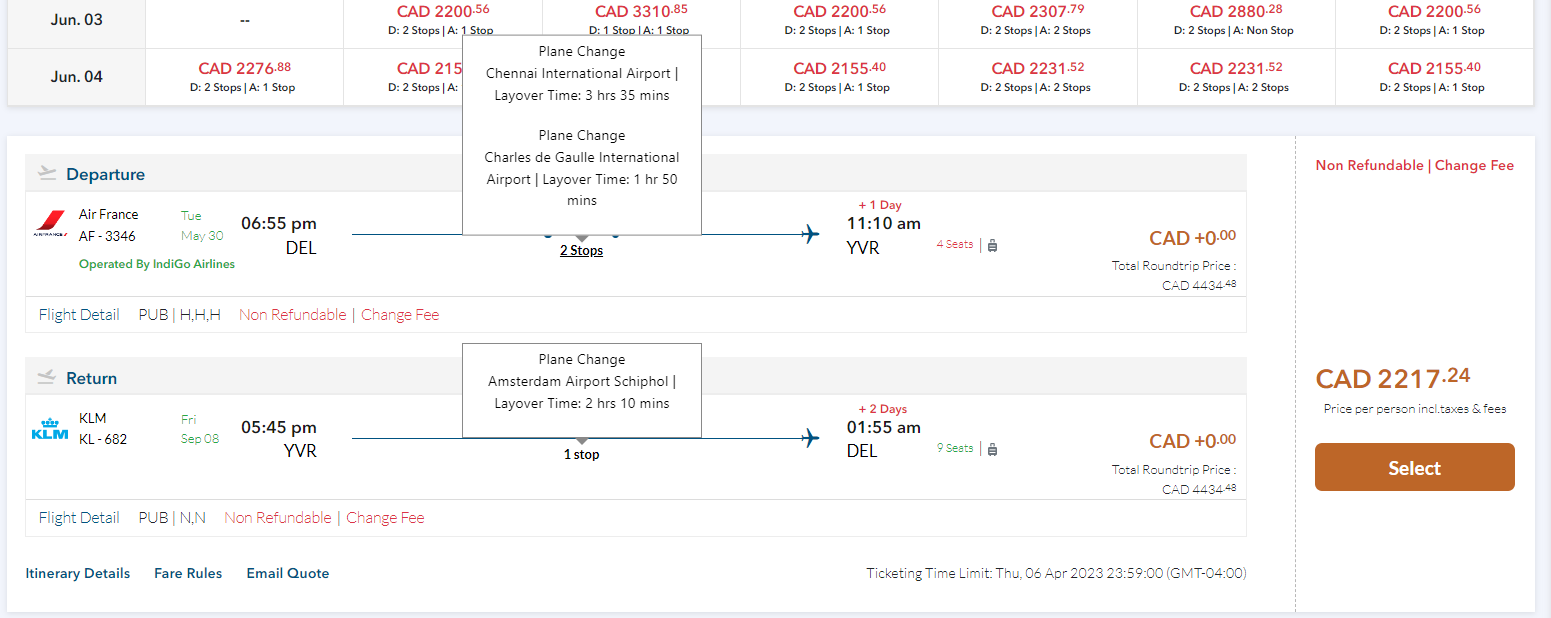Click the airplane arrow icon before YVR arrival
Viewport: 1551px width, 618px height.
[x=810, y=235]
